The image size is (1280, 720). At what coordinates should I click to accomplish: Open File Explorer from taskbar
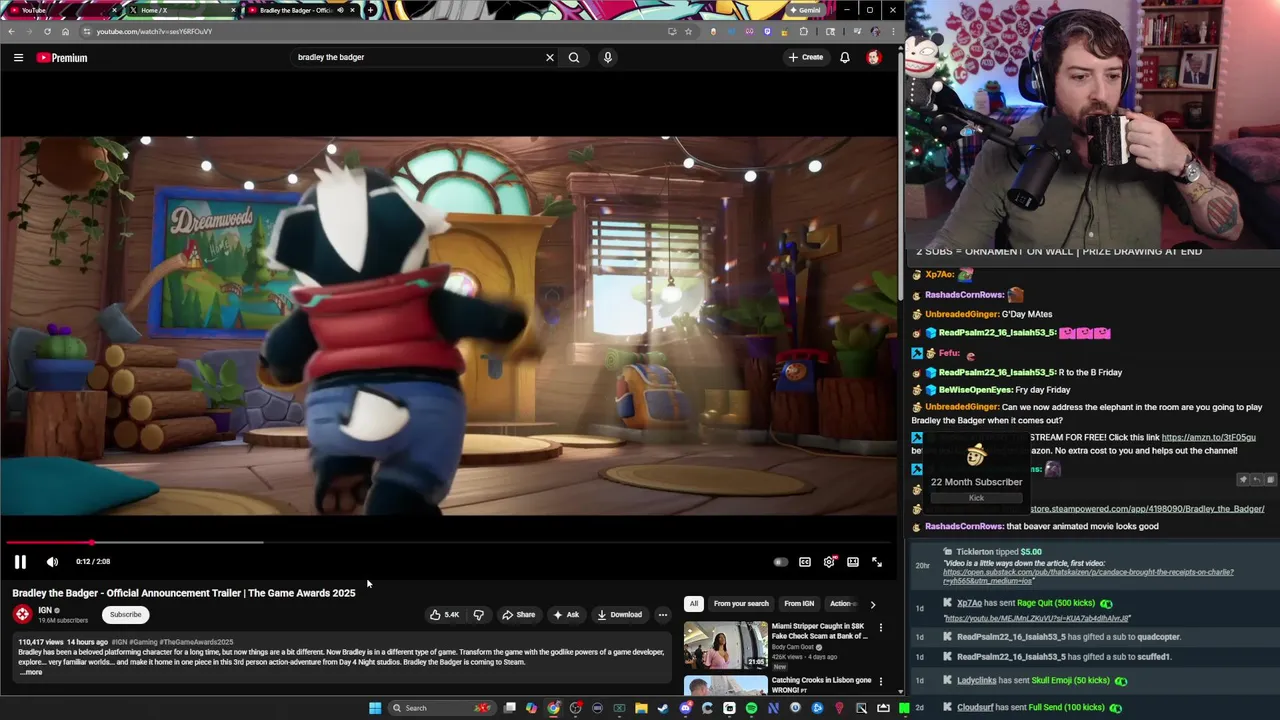[x=641, y=708]
